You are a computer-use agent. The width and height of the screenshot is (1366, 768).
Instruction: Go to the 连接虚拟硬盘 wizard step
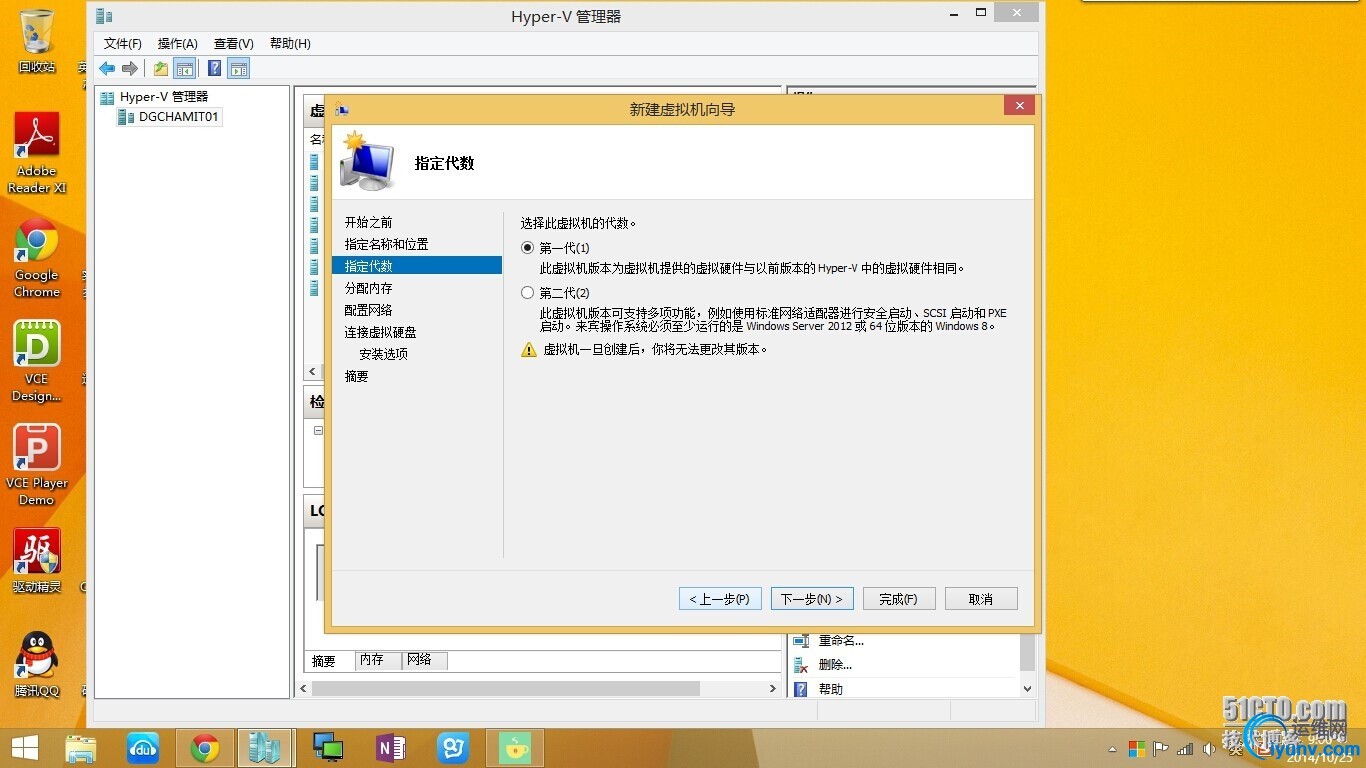(x=381, y=332)
